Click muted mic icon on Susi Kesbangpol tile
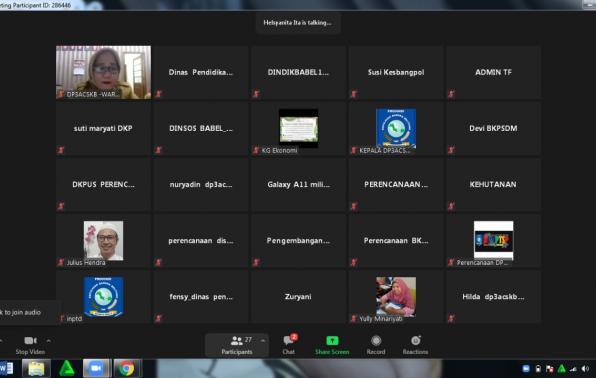The image size is (596, 378). click(354, 94)
